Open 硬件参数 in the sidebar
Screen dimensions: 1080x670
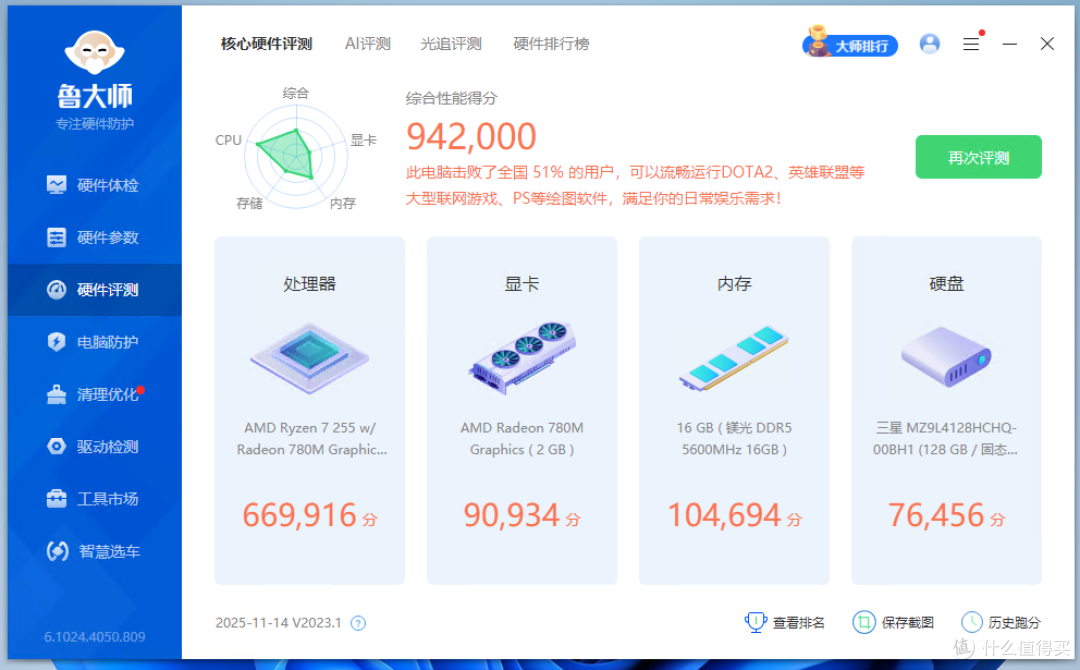pyautogui.click(x=94, y=238)
